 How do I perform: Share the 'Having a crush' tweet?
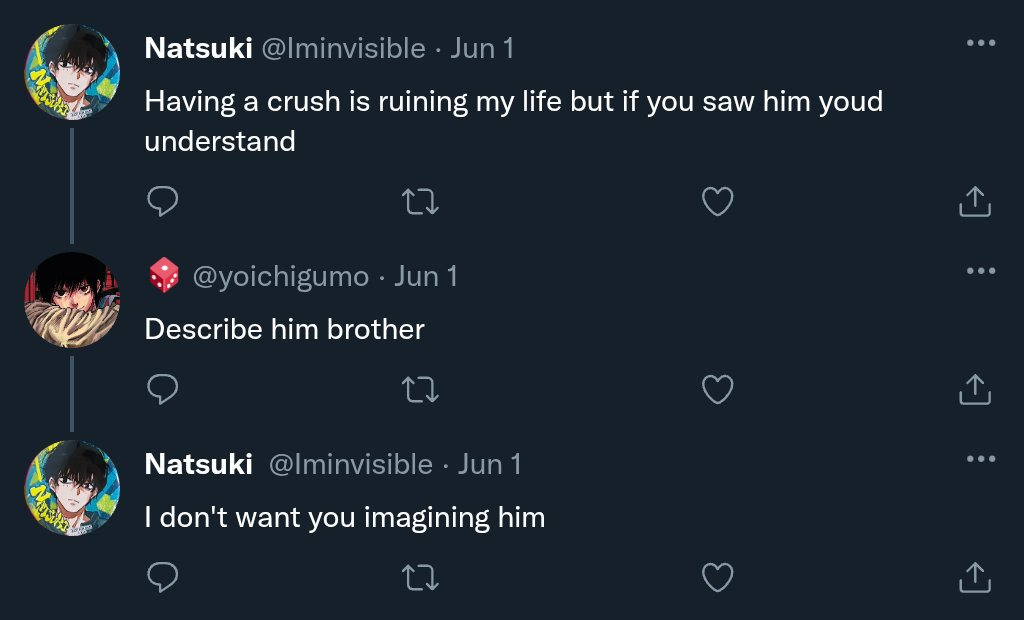[974, 202]
